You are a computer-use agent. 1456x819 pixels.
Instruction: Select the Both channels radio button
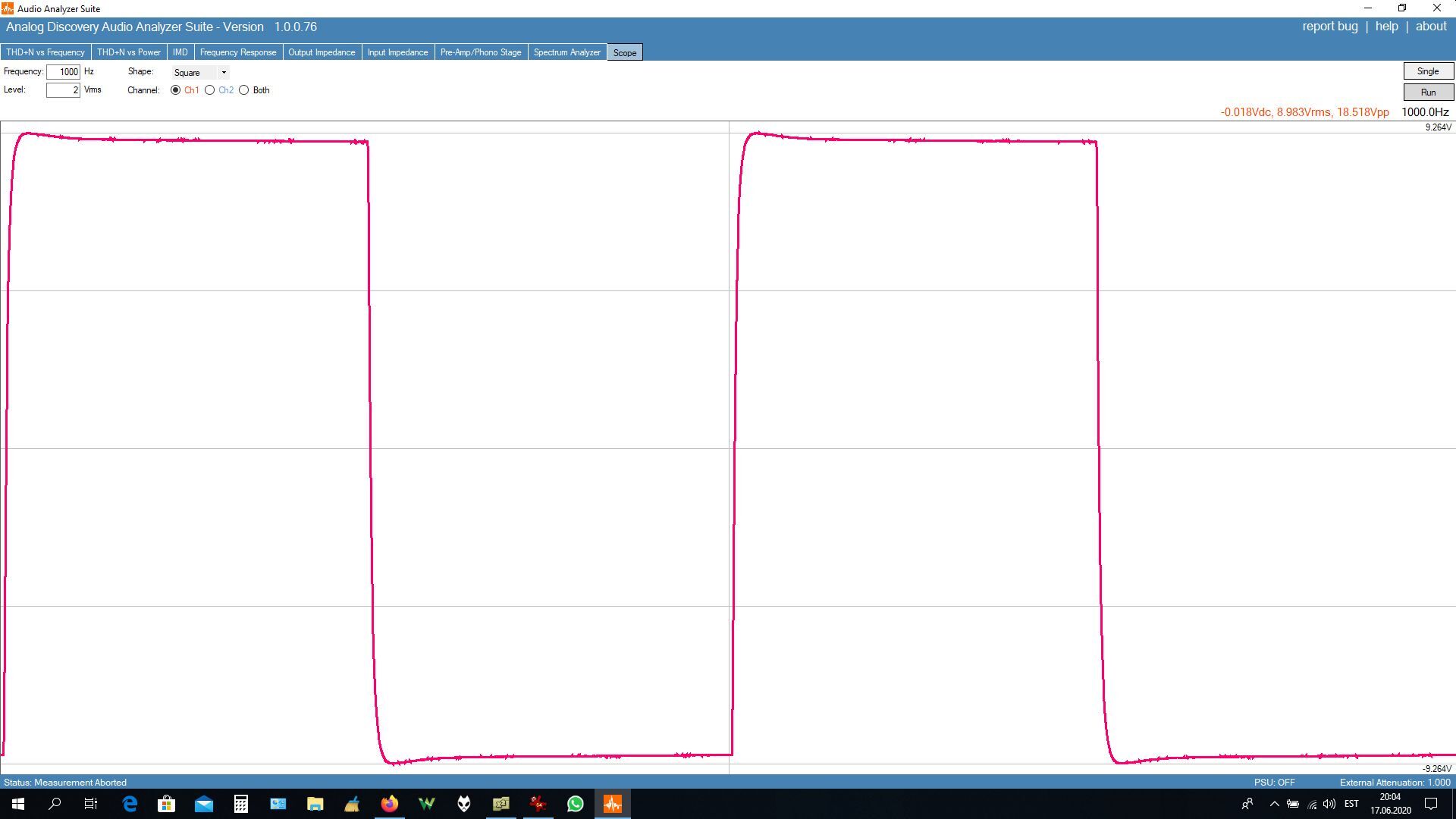point(244,90)
